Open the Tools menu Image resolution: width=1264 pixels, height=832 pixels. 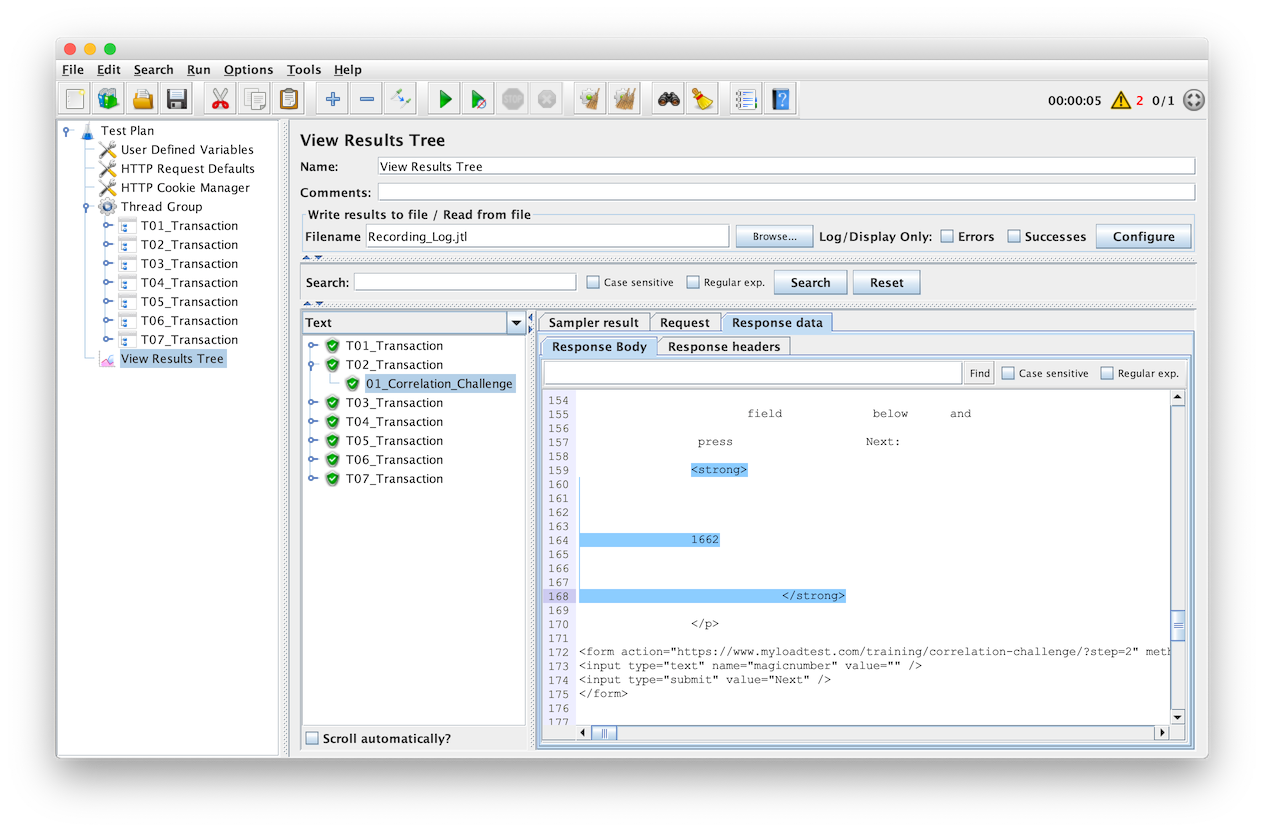pyautogui.click(x=304, y=70)
